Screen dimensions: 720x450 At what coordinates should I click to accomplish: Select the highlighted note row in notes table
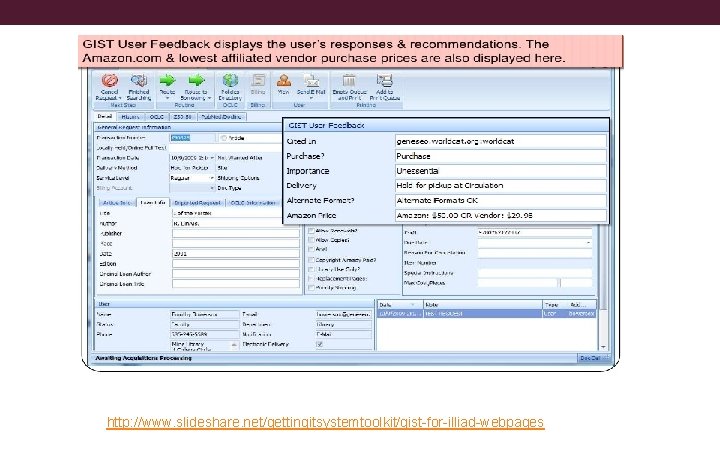(487, 314)
